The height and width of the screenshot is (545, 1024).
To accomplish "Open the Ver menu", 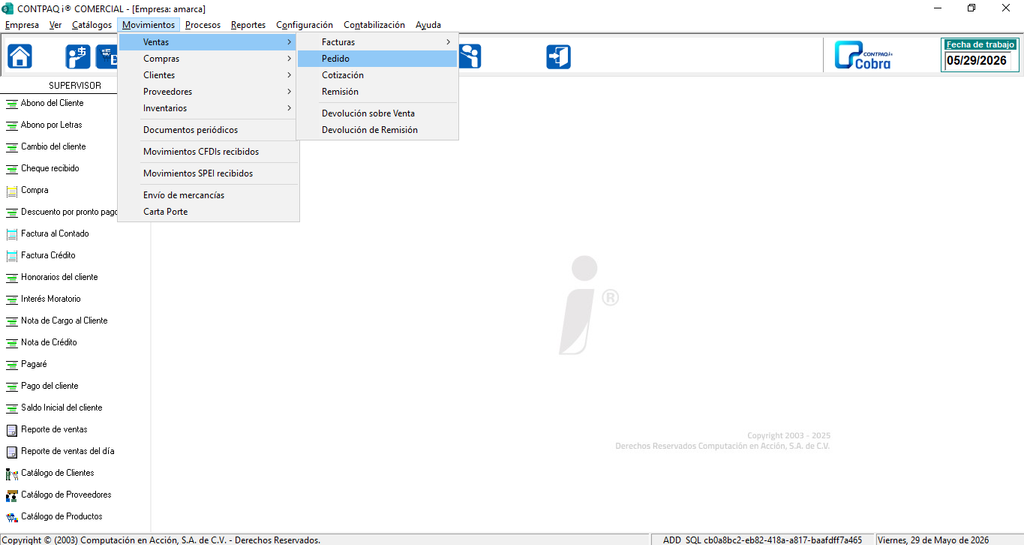I will point(56,25).
